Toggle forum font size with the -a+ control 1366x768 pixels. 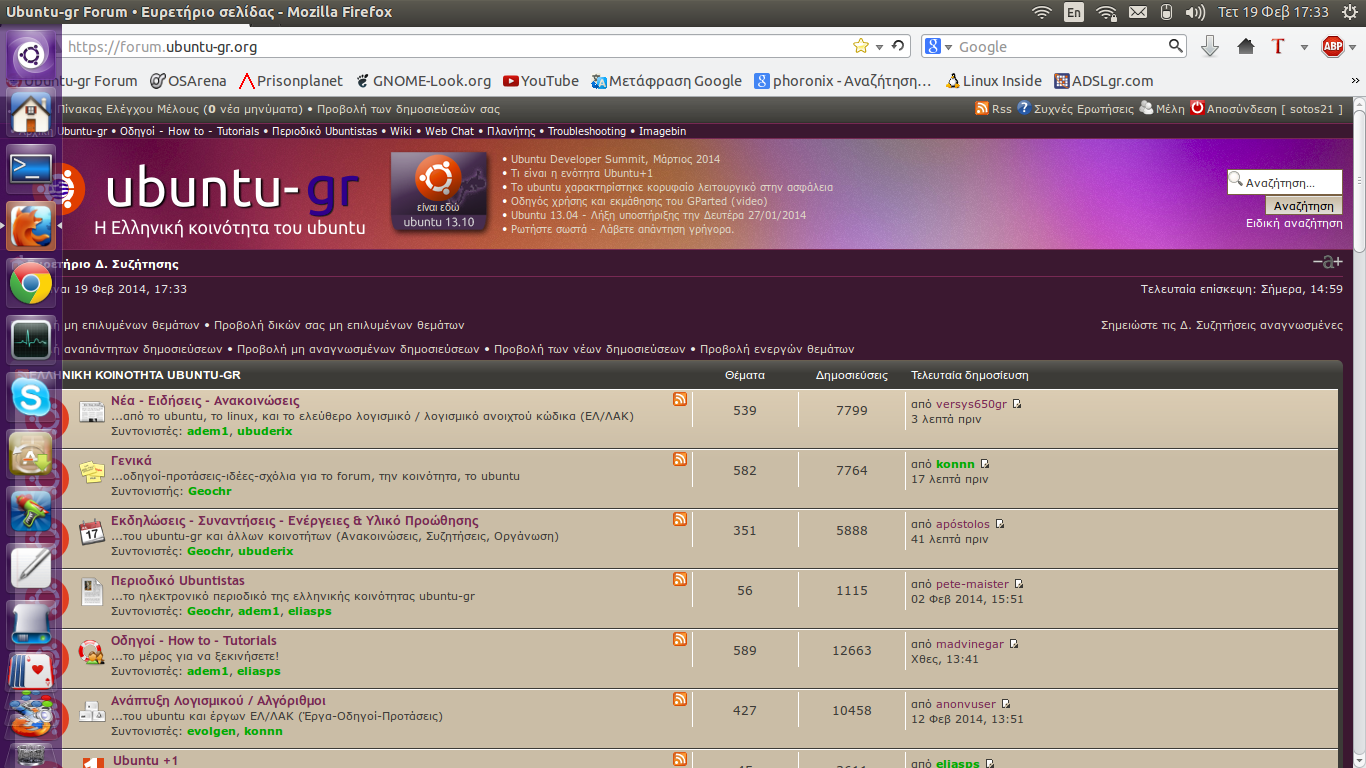pos(1327,262)
